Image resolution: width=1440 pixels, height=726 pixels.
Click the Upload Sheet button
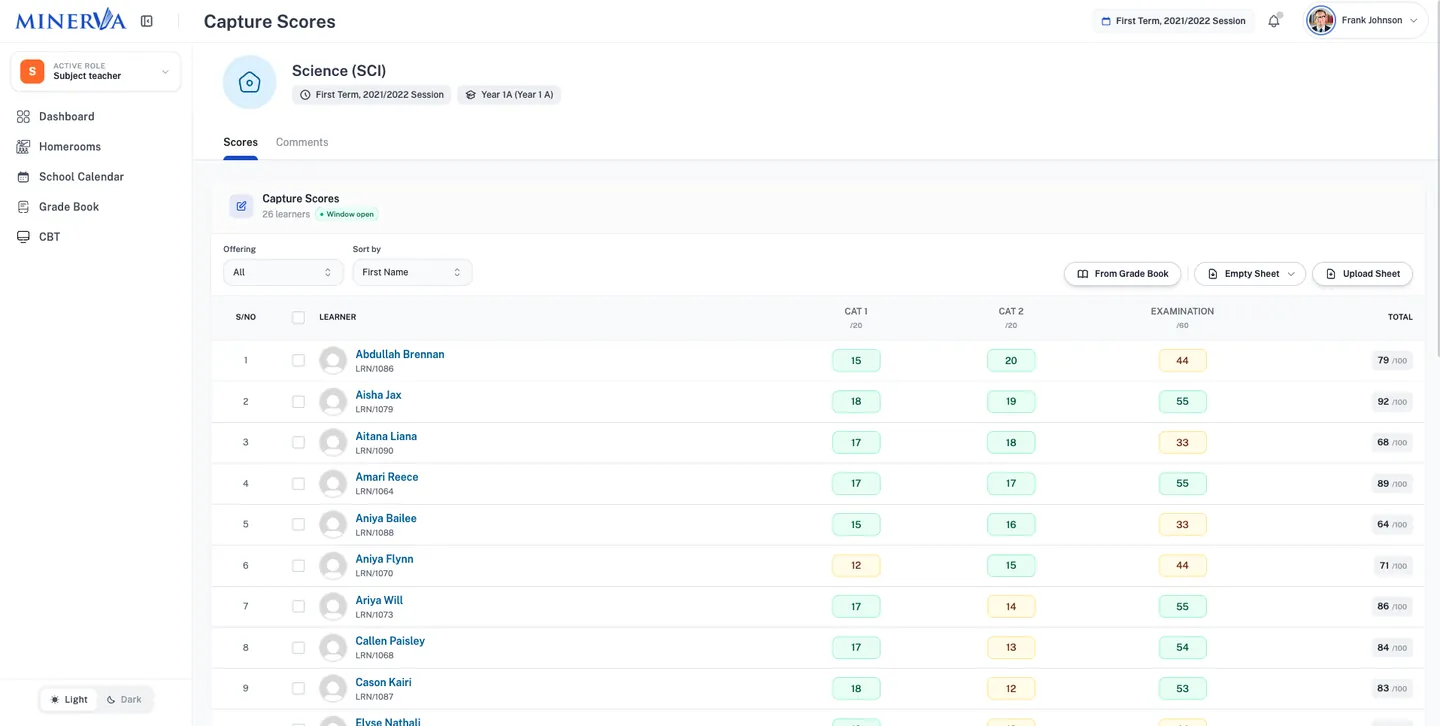coord(1362,274)
